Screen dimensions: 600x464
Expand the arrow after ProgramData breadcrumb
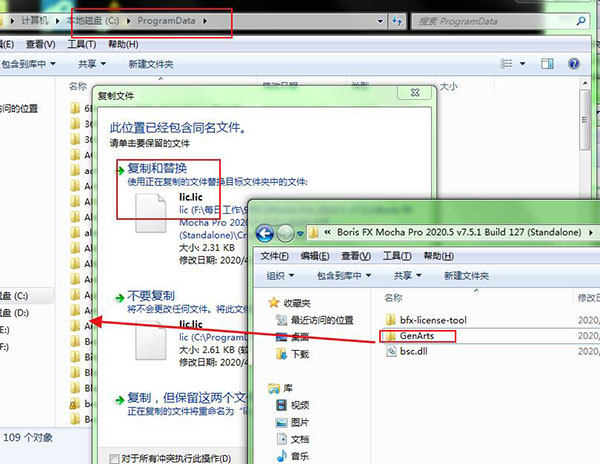pyautogui.click(x=205, y=21)
